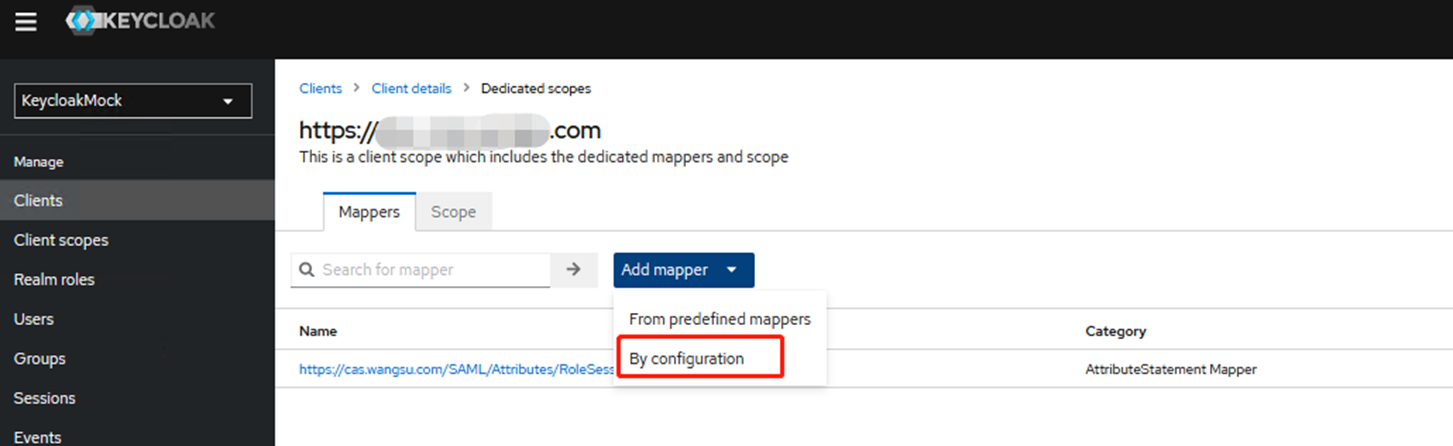This screenshot has width=1453, height=446.
Task: Click the Clients breadcrumb link
Action: pos(320,89)
